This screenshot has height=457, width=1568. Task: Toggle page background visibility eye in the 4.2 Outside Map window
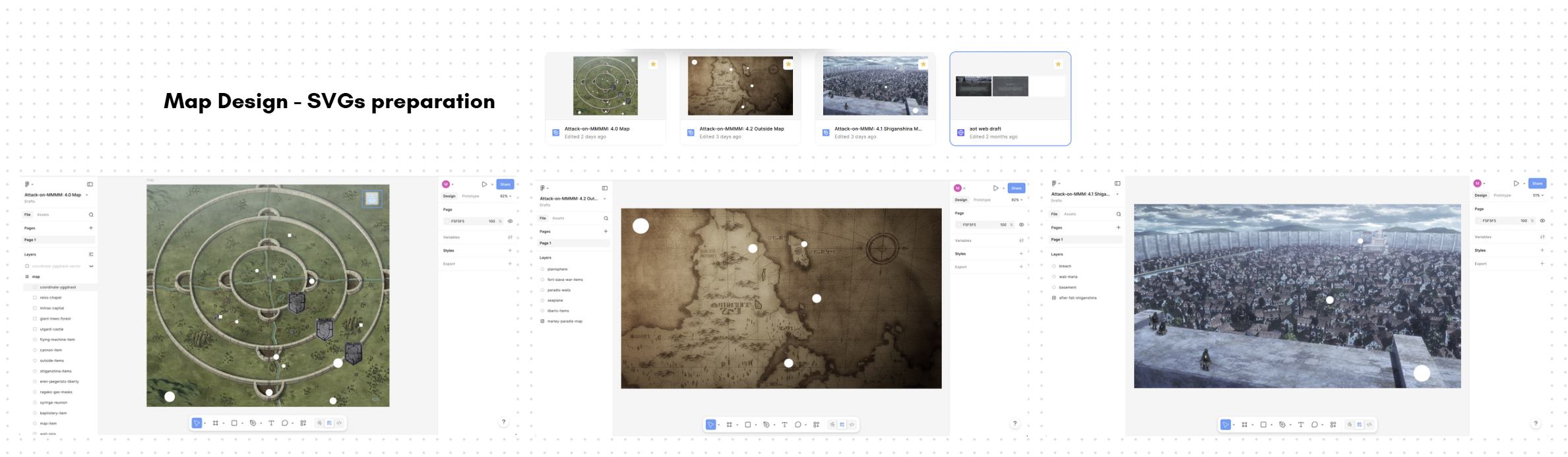[x=1021, y=225]
